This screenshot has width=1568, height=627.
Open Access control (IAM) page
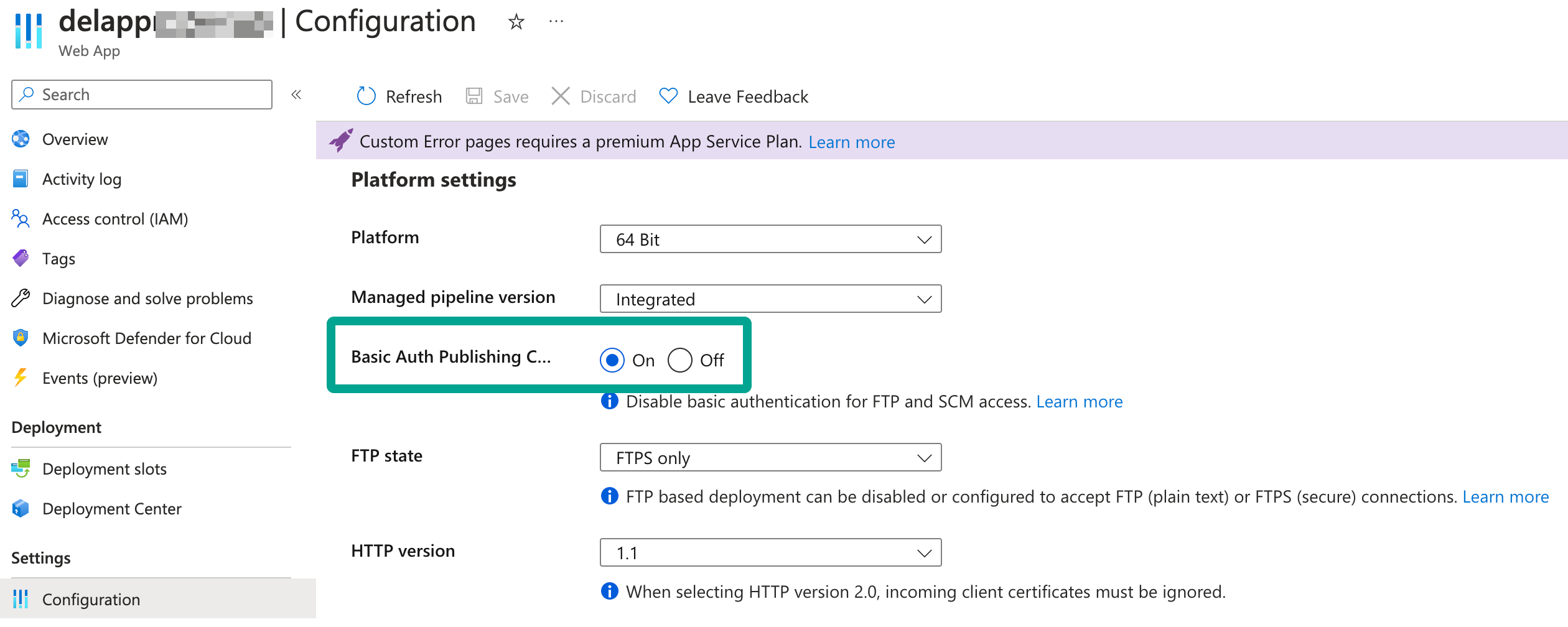pyautogui.click(x=114, y=219)
